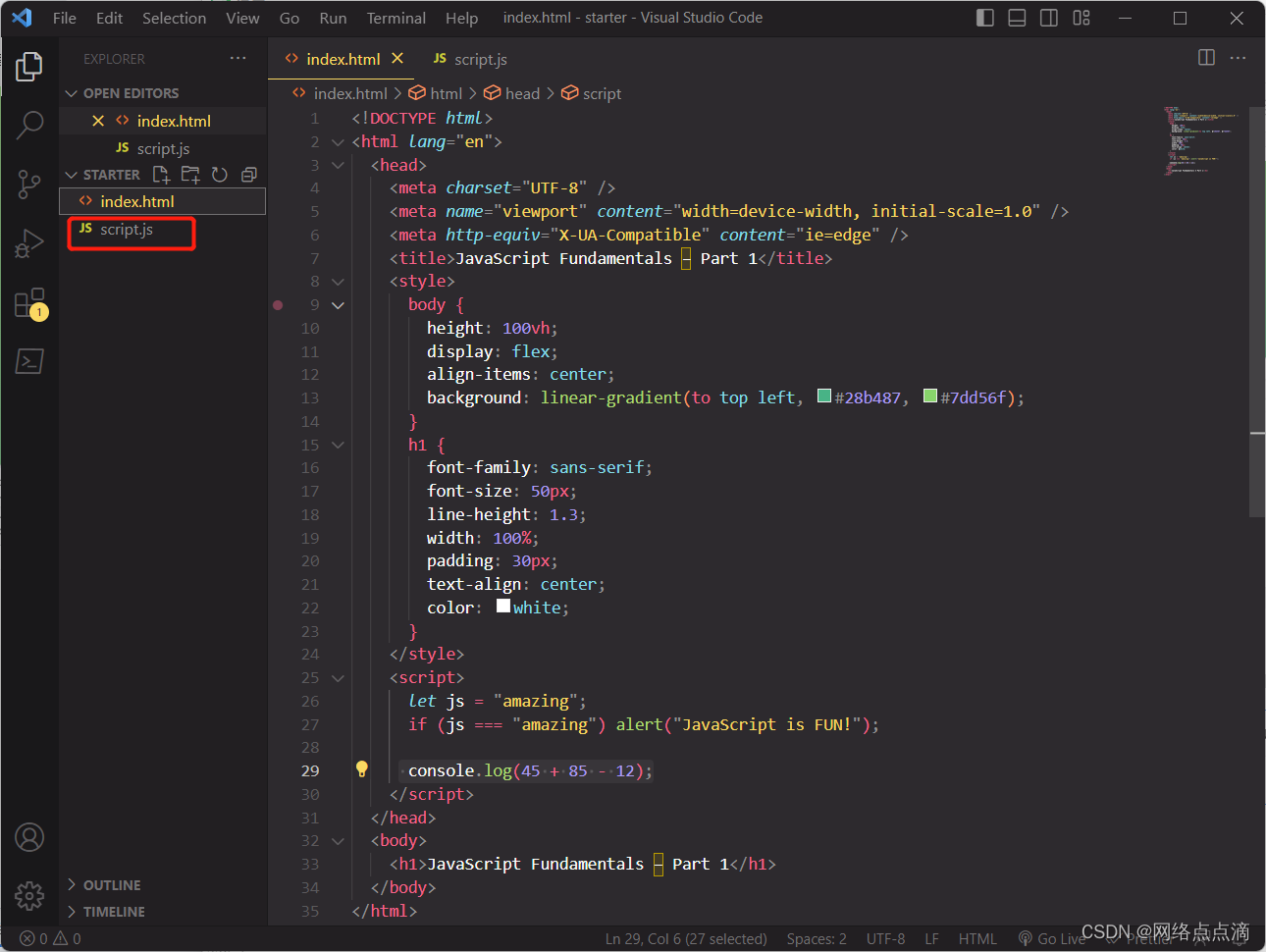The height and width of the screenshot is (952, 1266).
Task: Click the breakpoint dot on line 9
Action: pos(278,305)
